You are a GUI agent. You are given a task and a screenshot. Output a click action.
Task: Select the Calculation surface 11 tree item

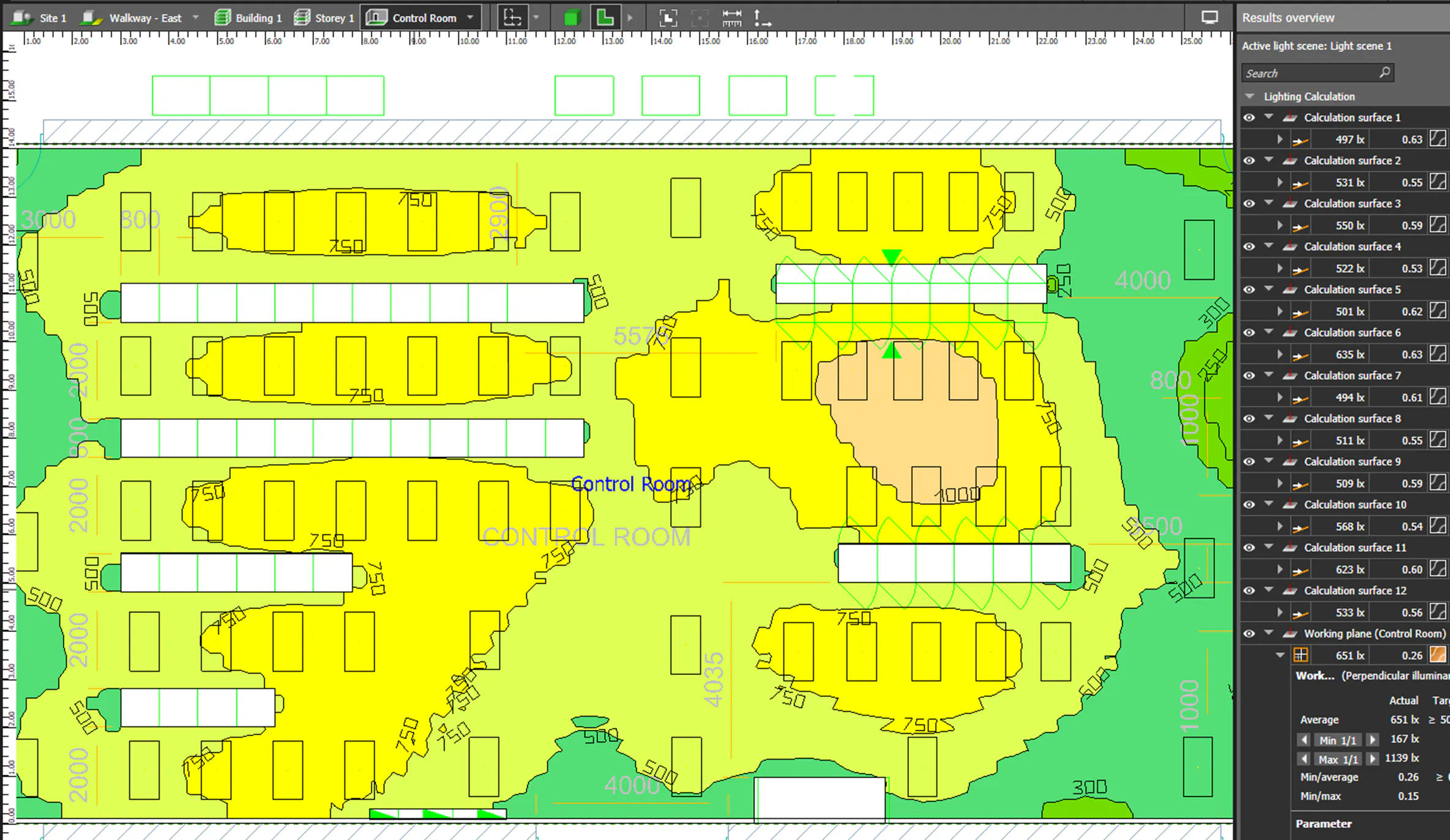click(x=1355, y=548)
